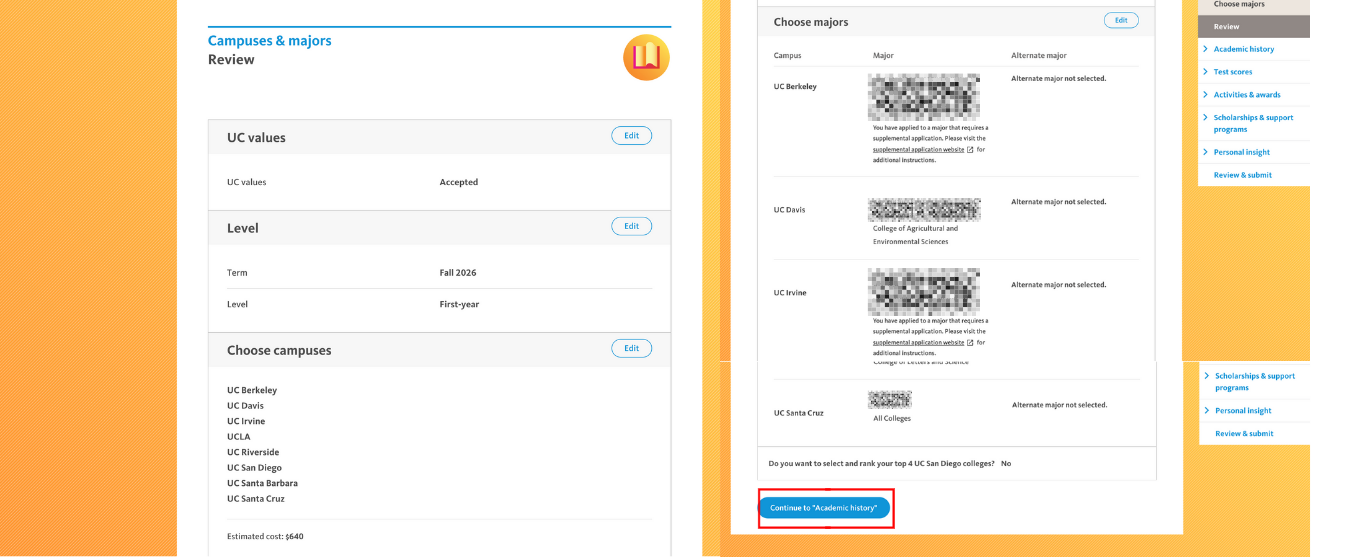The width and height of the screenshot is (1366, 557).
Task: Click UC Davis in the Choose campuses list
Action: (246, 406)
